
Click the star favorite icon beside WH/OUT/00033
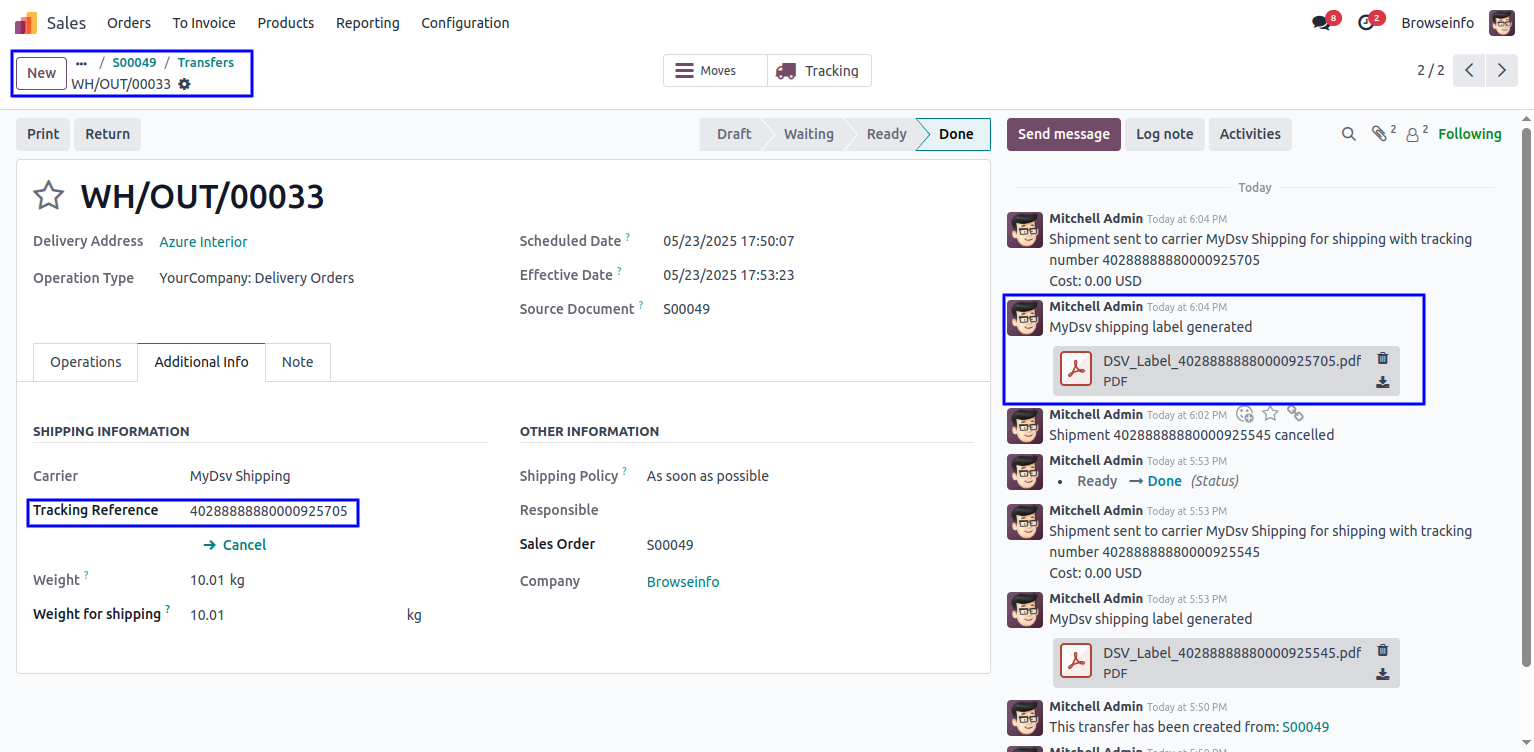pos(49,196)
